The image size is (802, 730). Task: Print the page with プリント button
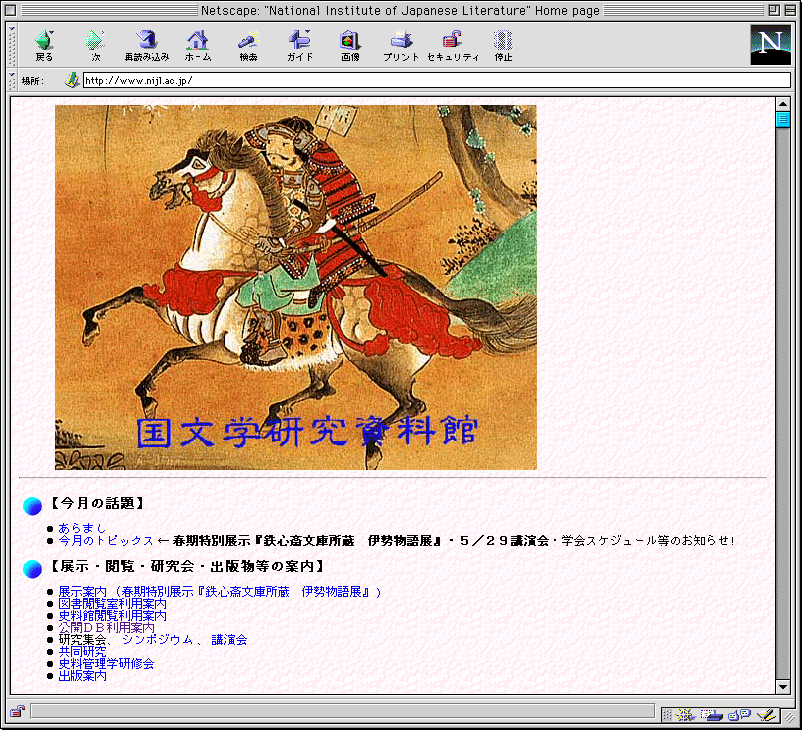[401, 45]
